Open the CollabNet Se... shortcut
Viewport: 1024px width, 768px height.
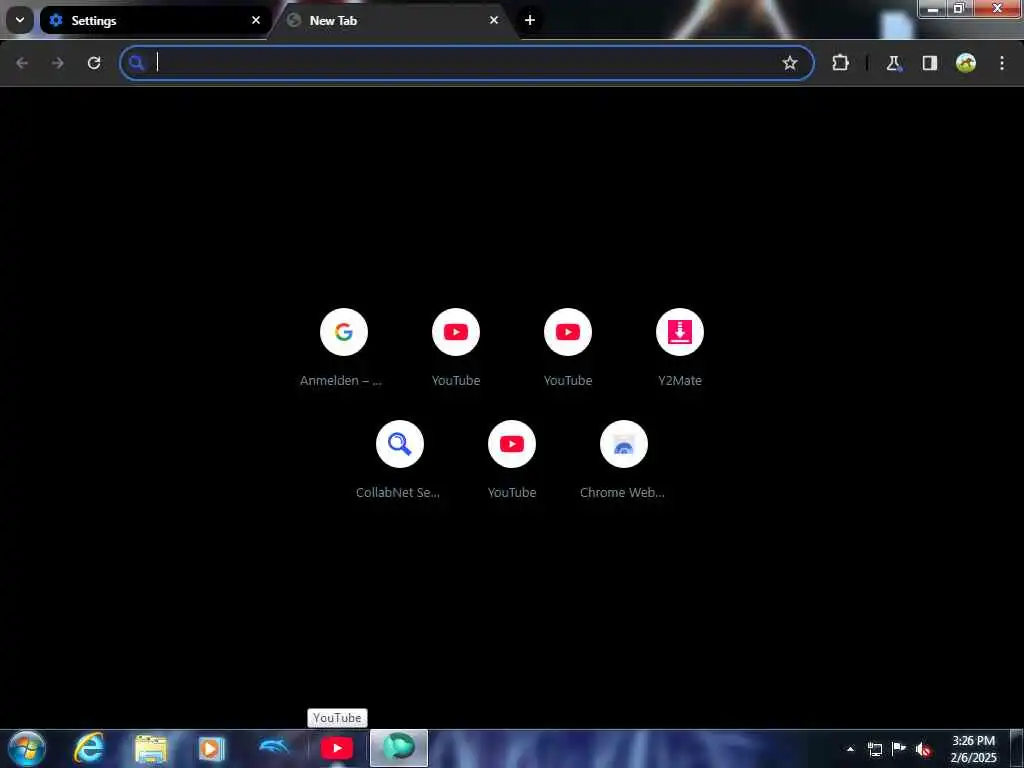point(400,460)
